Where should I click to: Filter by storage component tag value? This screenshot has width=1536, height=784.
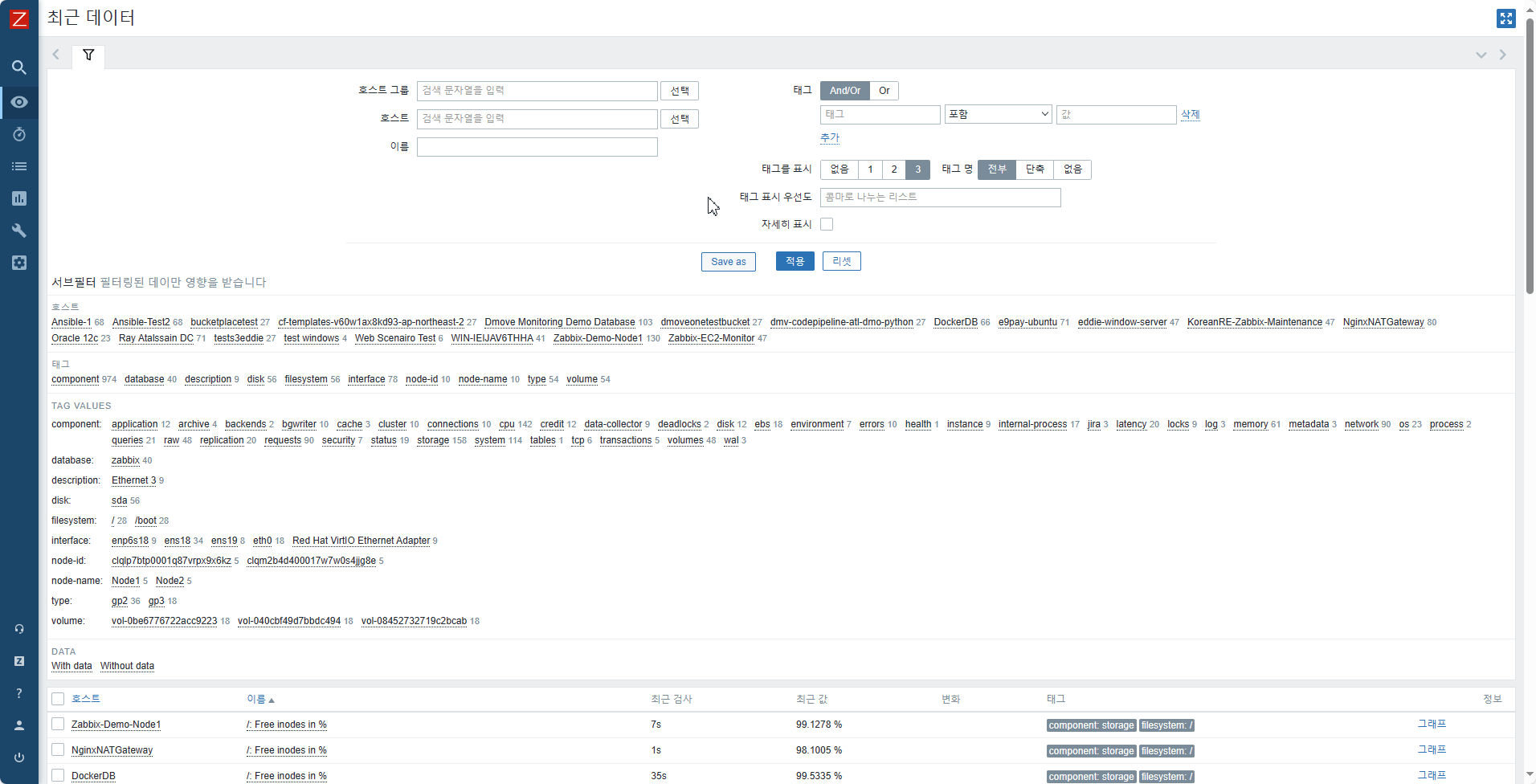click(x=433, y=440)
